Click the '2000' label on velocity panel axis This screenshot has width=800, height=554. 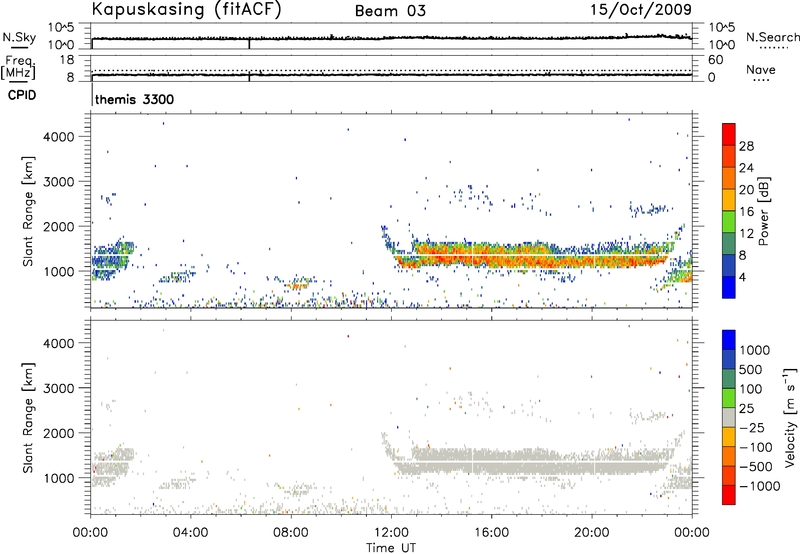[59, 433]
